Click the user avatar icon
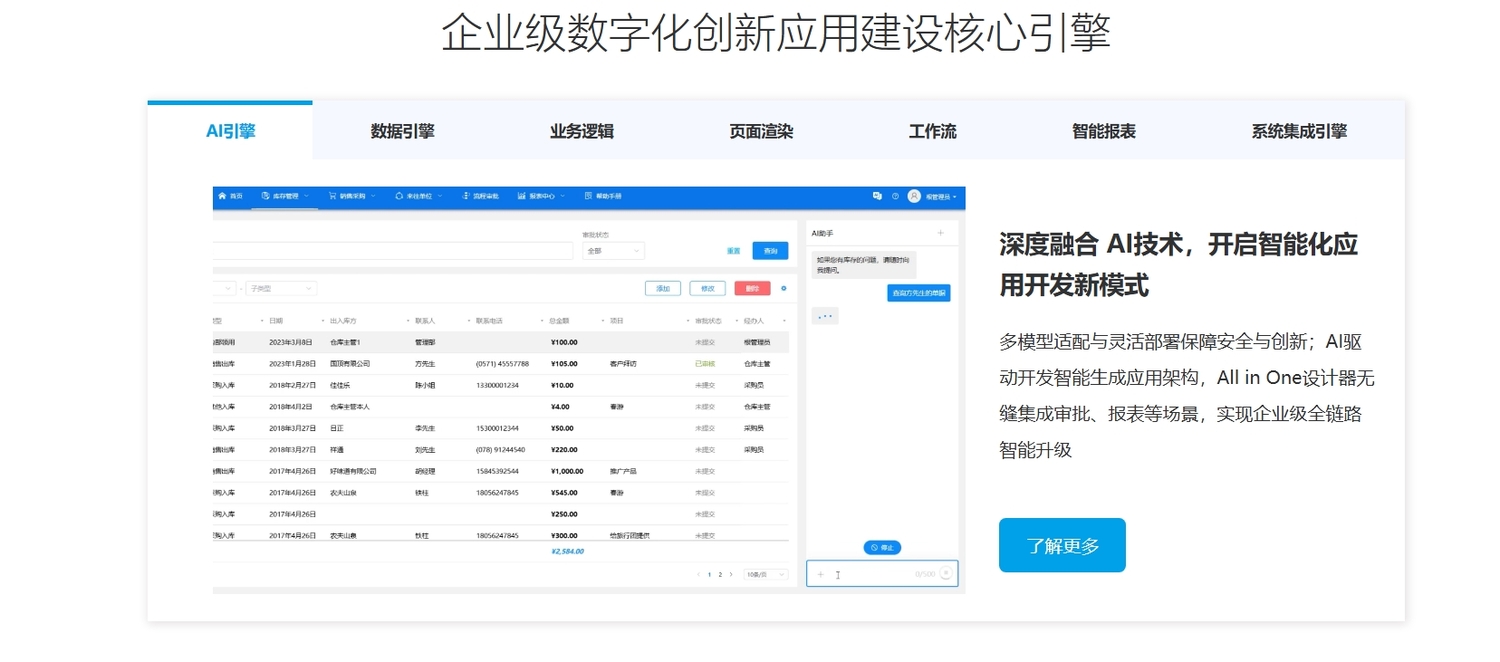The height and width of the screenshot is (662, 1500). click(x=914, y=196)
